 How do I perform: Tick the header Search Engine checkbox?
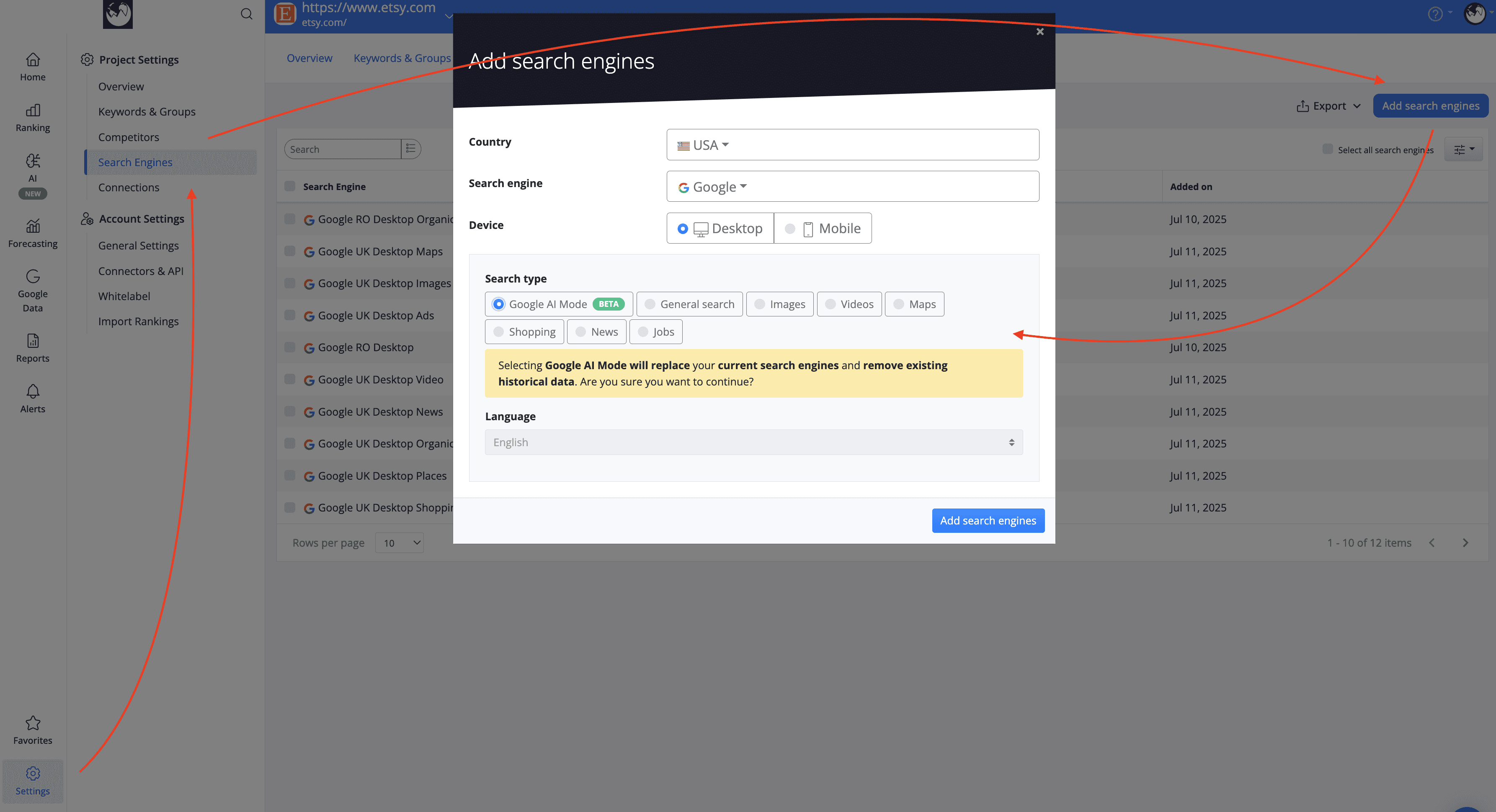[x=290, y=186]
